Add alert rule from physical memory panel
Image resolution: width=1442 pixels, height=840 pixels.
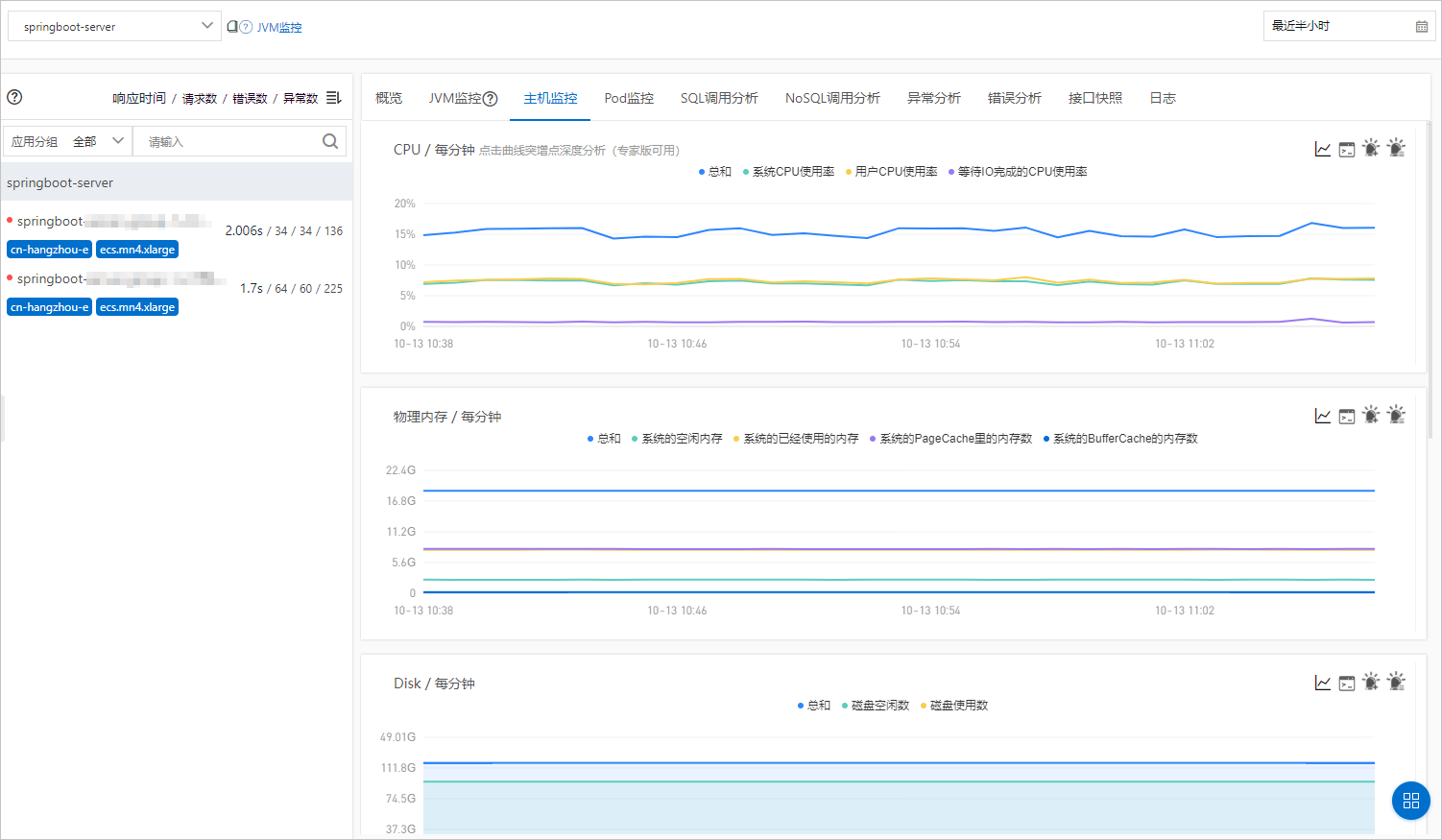(x=1371, y=415)
